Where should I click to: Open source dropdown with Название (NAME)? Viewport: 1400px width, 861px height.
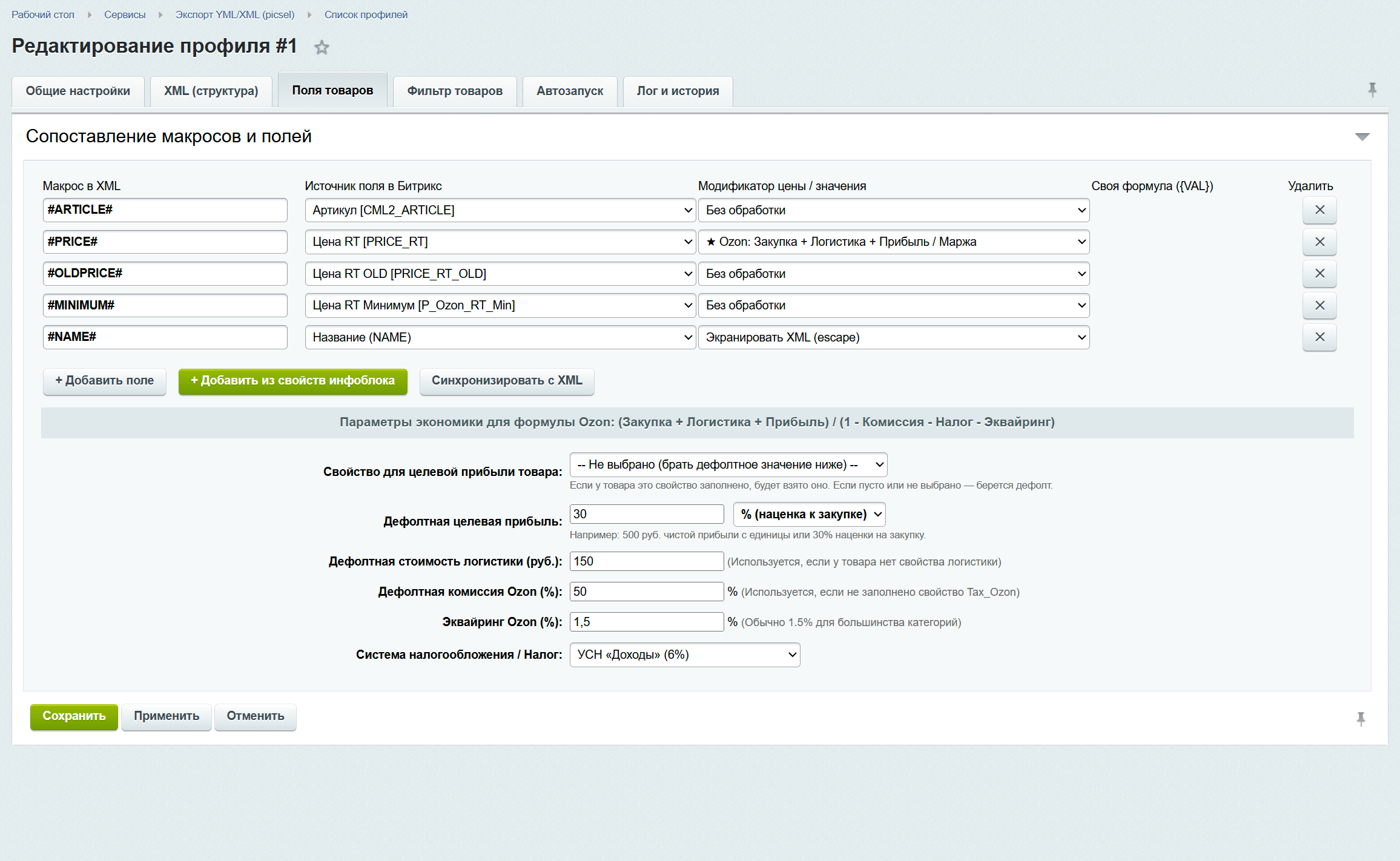tap(500, 337)
